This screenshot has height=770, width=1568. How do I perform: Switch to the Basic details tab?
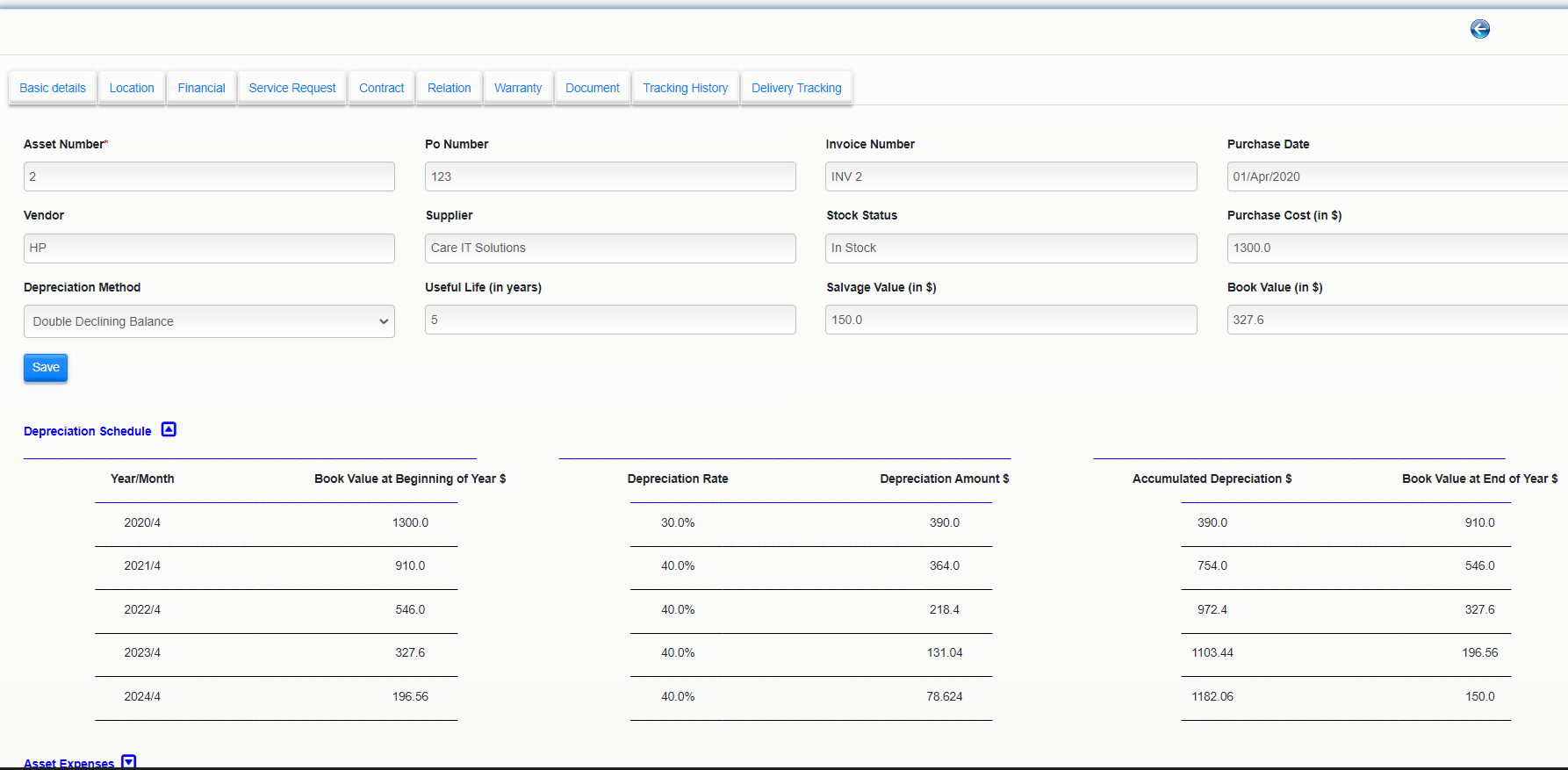pos(53,88)
